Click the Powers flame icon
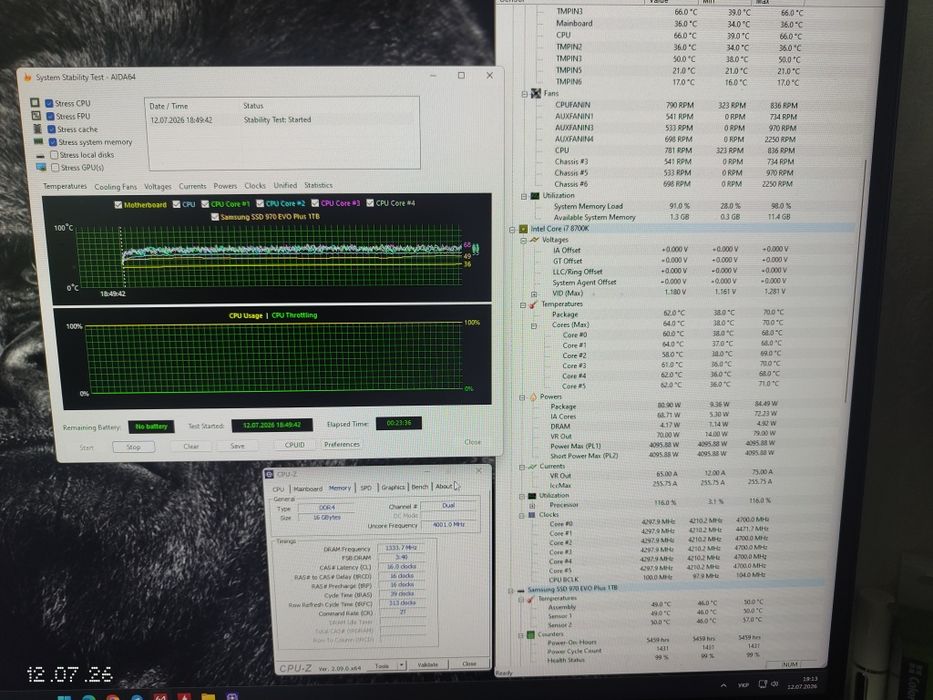This screenshot has height=700, width=933. pos(533,396)
